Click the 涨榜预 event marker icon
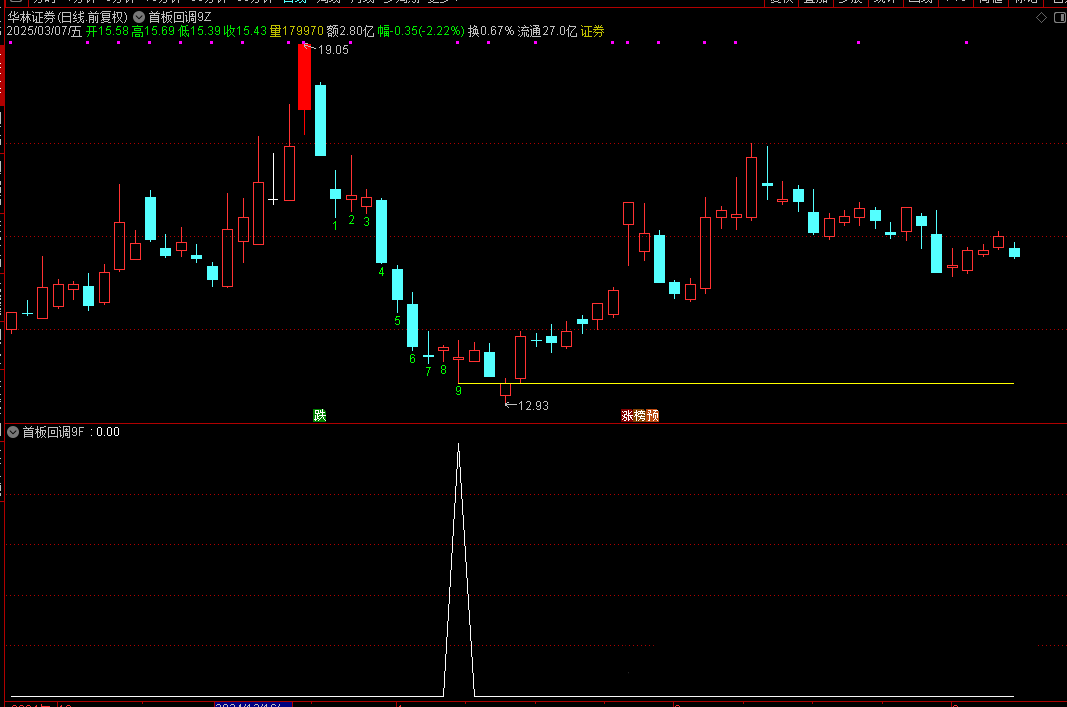This screenshot has width=1067, height=707. click(640, 415)
